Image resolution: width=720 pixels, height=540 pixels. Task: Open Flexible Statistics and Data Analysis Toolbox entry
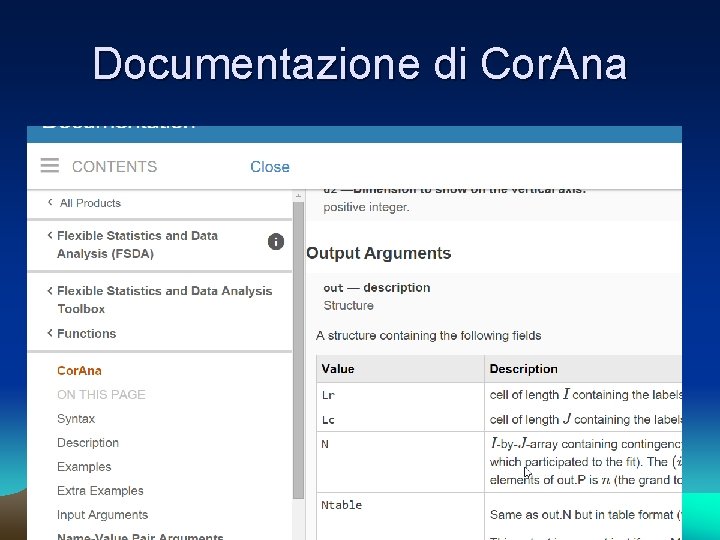164,300
